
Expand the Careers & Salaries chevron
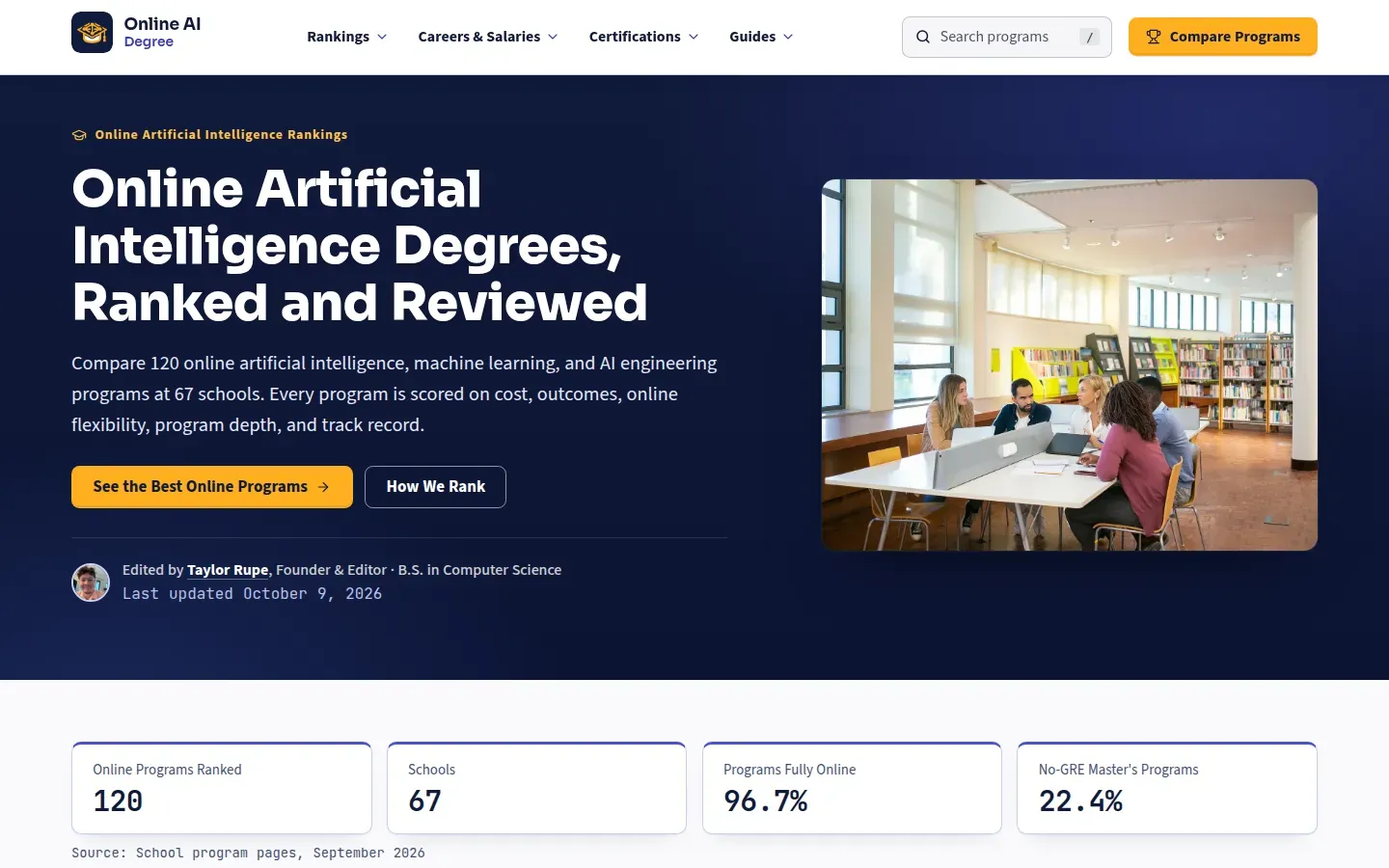(553, 37)
